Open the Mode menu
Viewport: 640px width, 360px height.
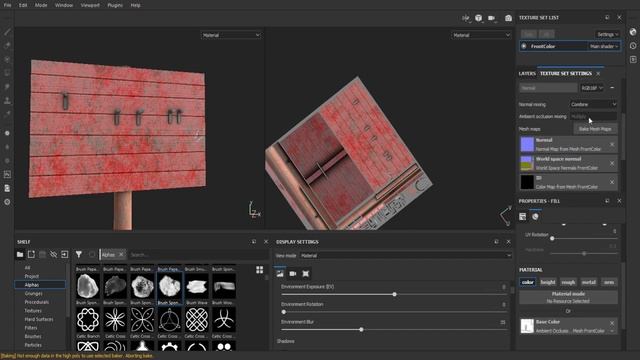[x=41, y=5]
